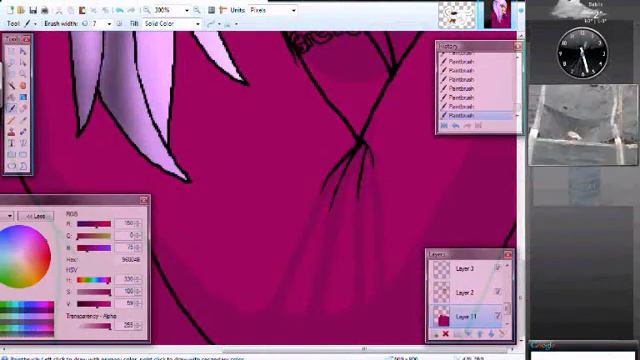
Task: Switch to the purple-haired image thumbnail
Action: pyautogui.click(x=497, y=15)
